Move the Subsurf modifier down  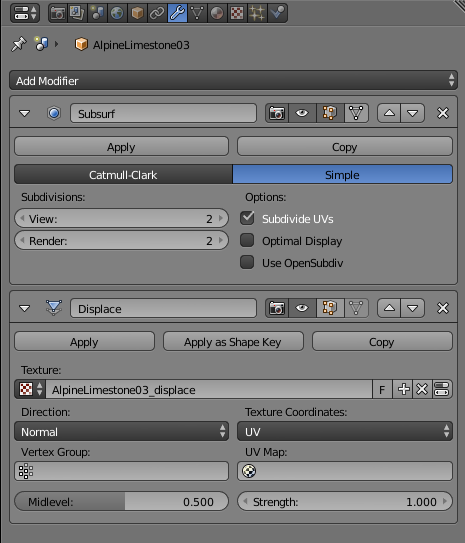pos(412,113)
